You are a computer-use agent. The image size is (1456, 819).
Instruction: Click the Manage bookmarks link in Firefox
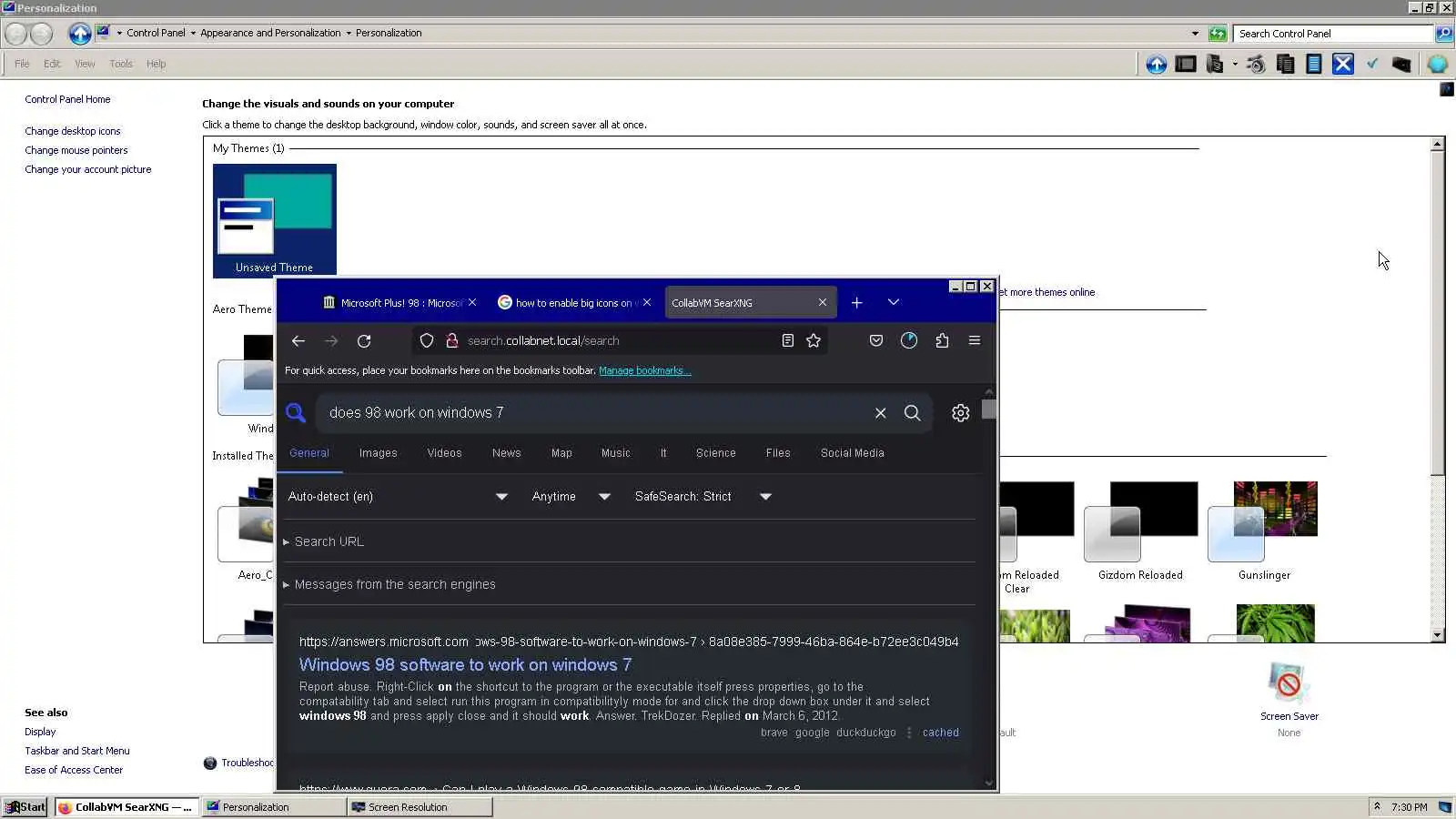(644, 370)
